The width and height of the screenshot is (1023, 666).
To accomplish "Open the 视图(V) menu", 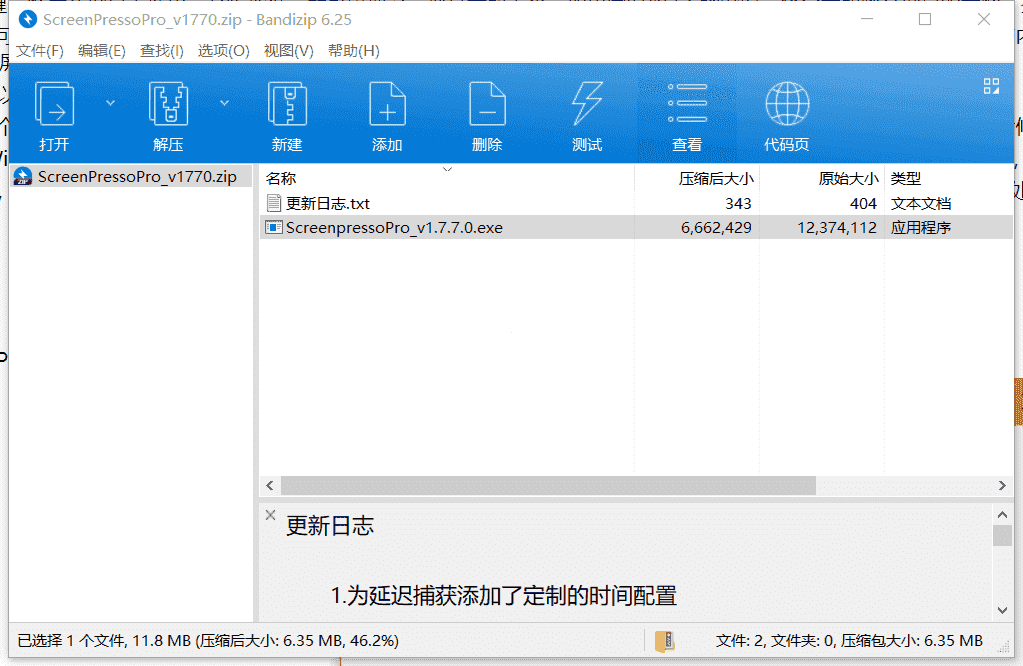I will [288, 51].
